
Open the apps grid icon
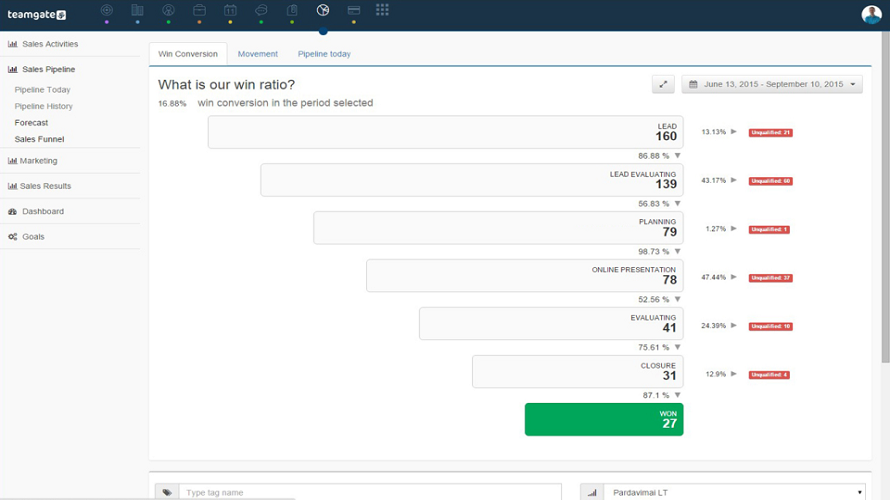tap(382, 10)
